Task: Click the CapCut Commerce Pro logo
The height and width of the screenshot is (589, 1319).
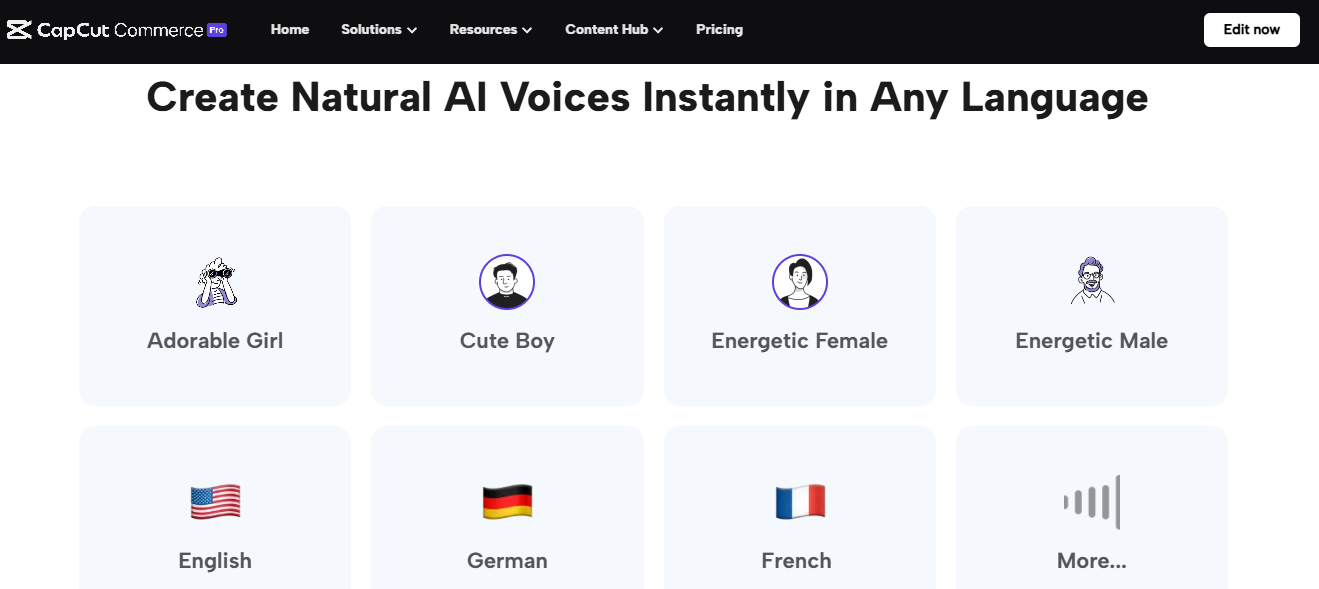Action: 117,30
